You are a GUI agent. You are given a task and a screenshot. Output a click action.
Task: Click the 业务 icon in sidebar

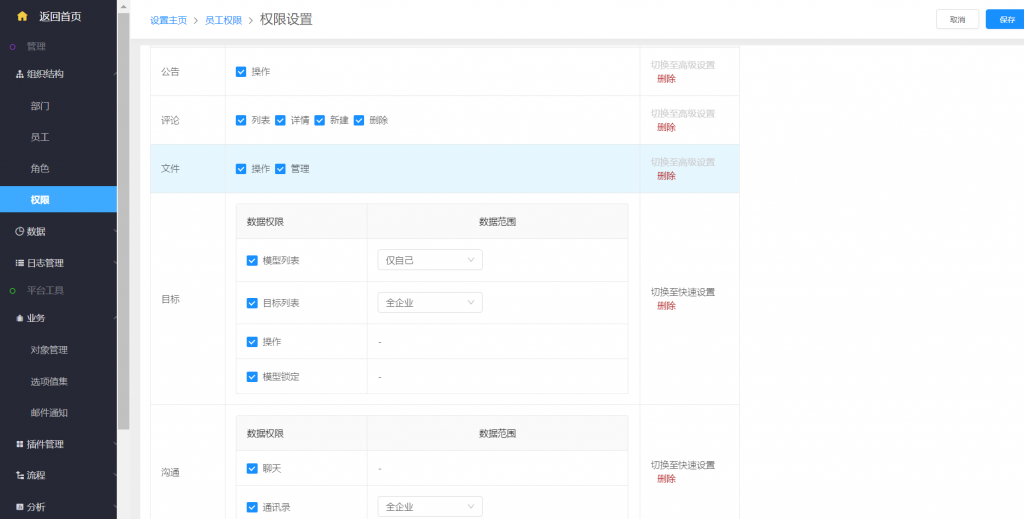click(19, 318)
